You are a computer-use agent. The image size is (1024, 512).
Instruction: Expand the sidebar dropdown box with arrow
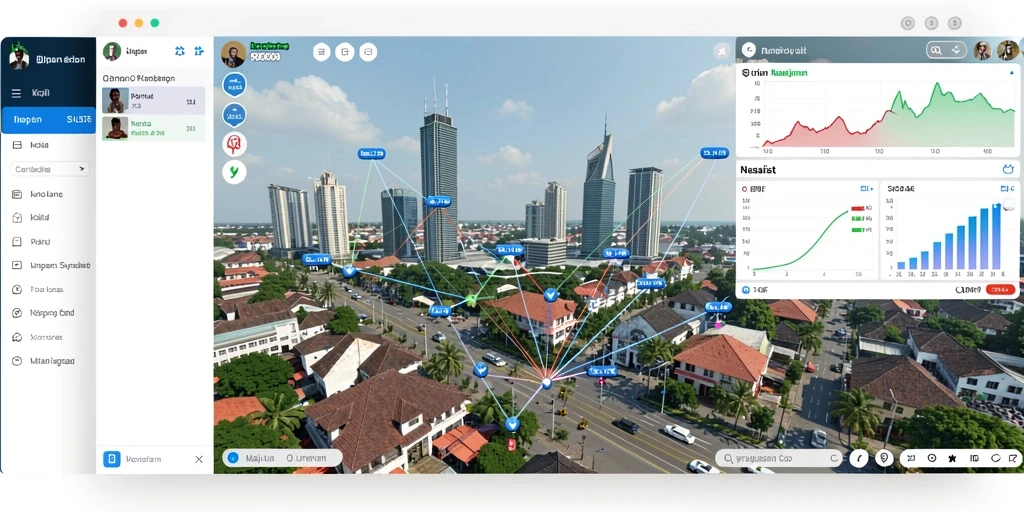pyautogui.click(x=50, y=169)
